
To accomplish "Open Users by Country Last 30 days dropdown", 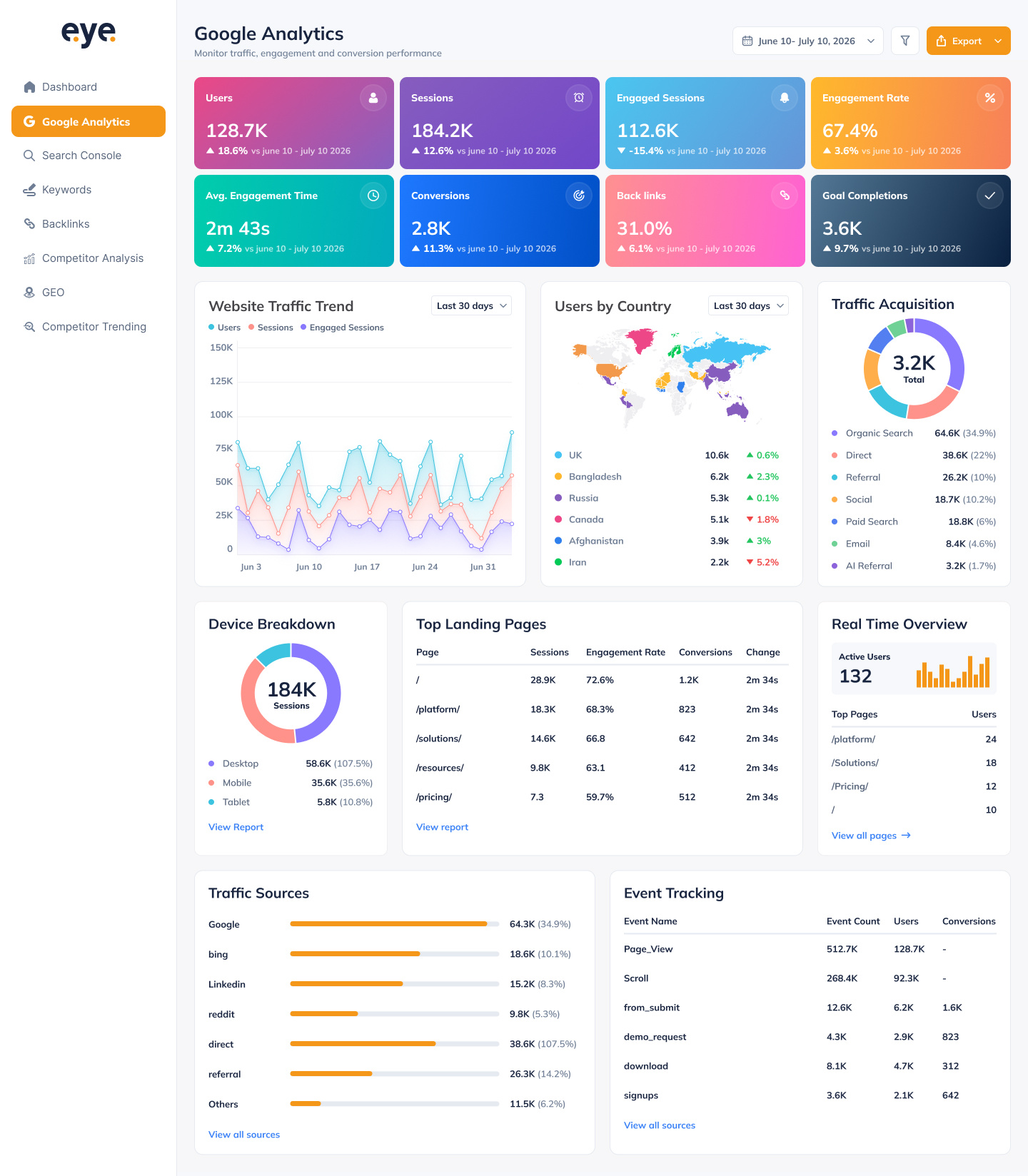I will tap(749, 305).
